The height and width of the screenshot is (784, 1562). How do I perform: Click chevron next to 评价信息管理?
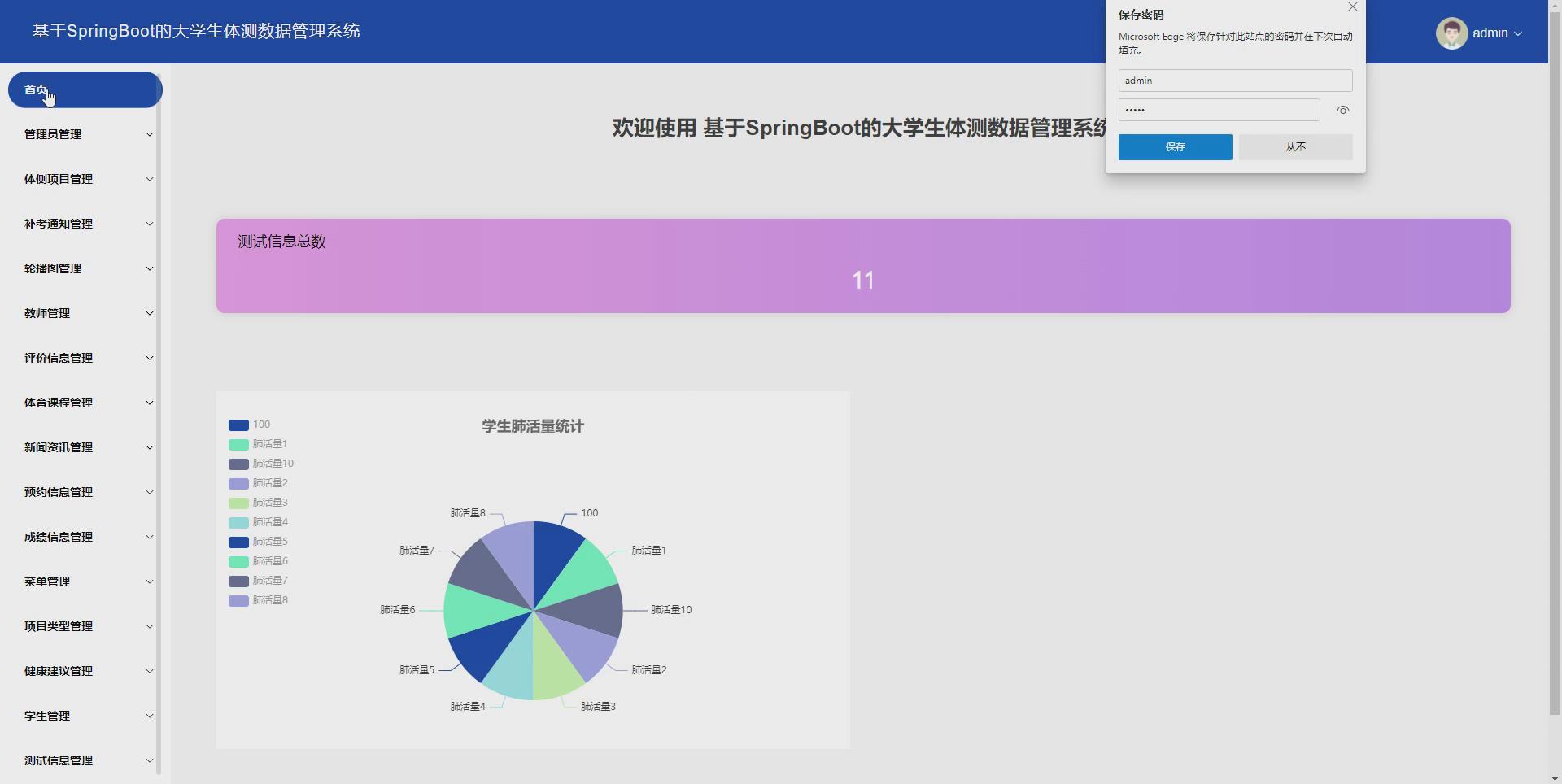(x=150, y=358)
